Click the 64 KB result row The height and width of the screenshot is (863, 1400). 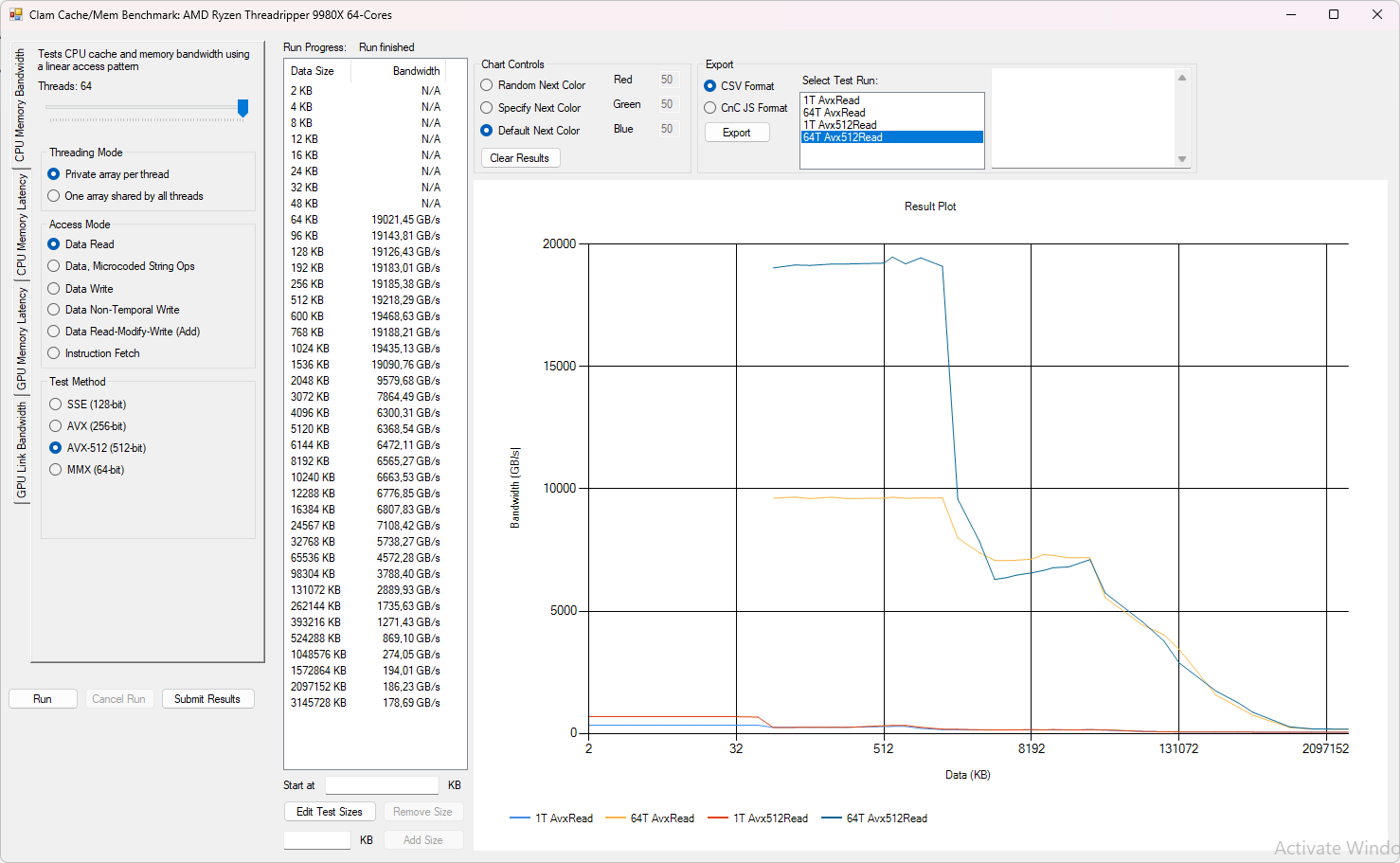(x=366, y=220)
